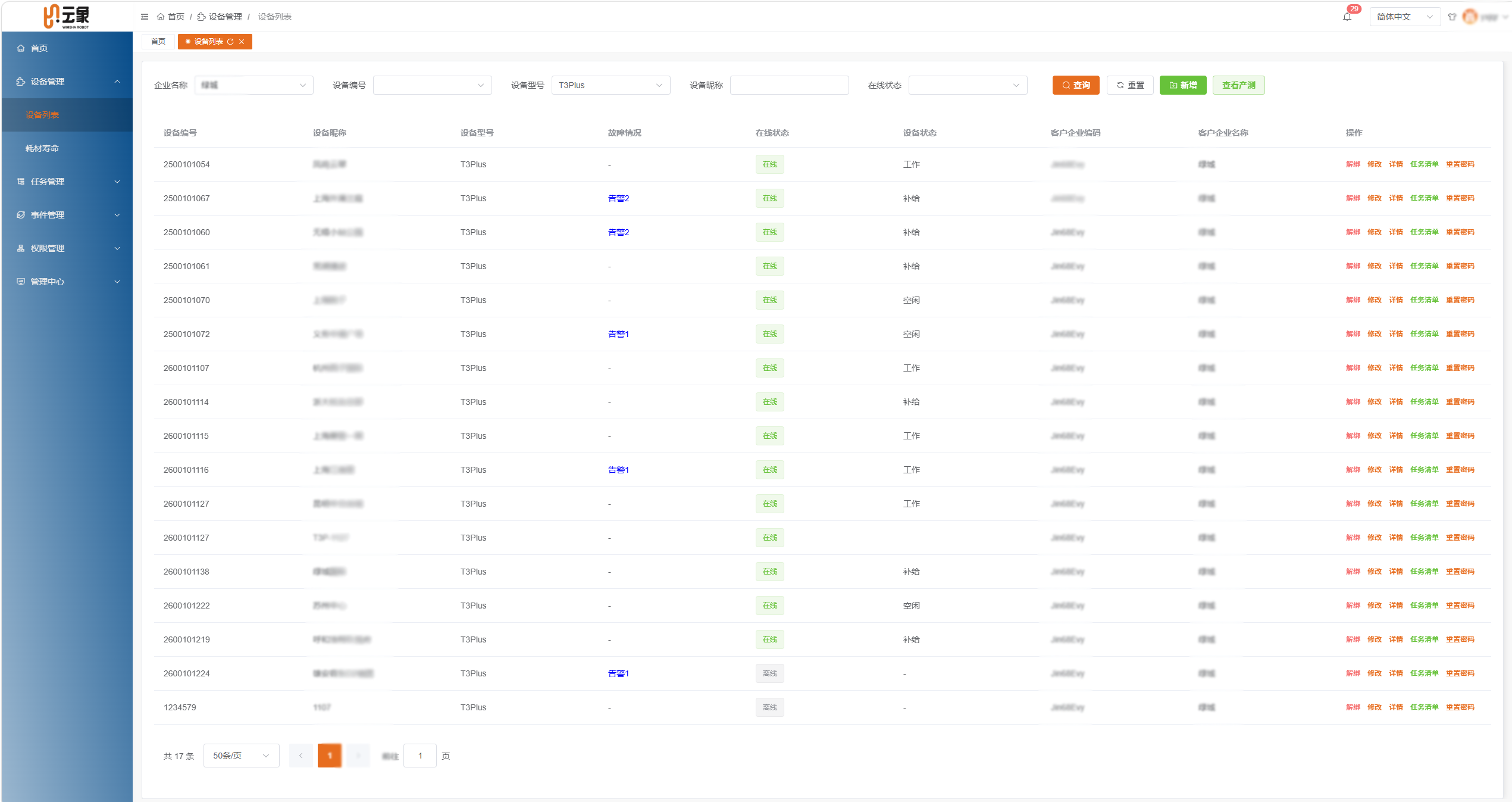Expand the 任务管理 sidebar menu
This screenshot has width=1512, height=802.
67,182
